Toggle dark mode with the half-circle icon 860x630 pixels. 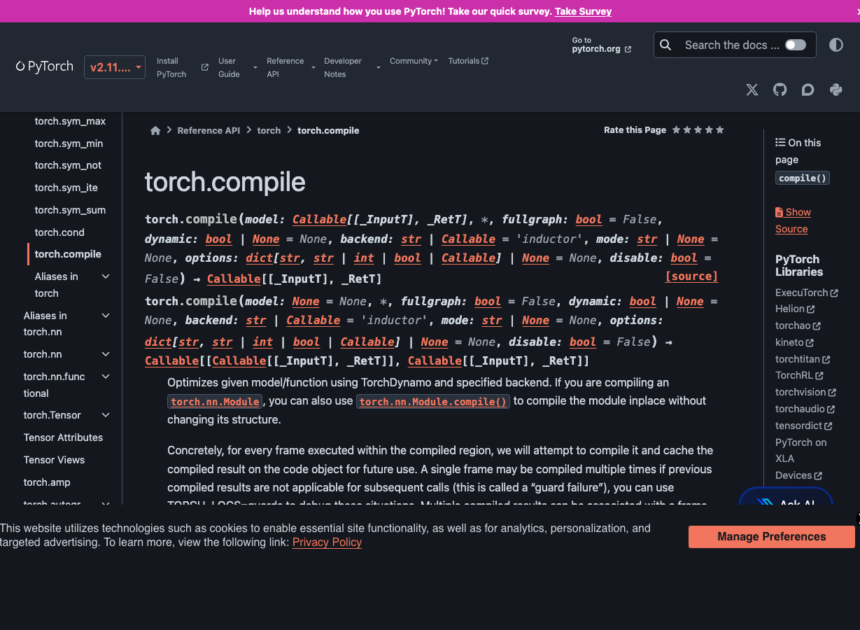pos(837,44)
